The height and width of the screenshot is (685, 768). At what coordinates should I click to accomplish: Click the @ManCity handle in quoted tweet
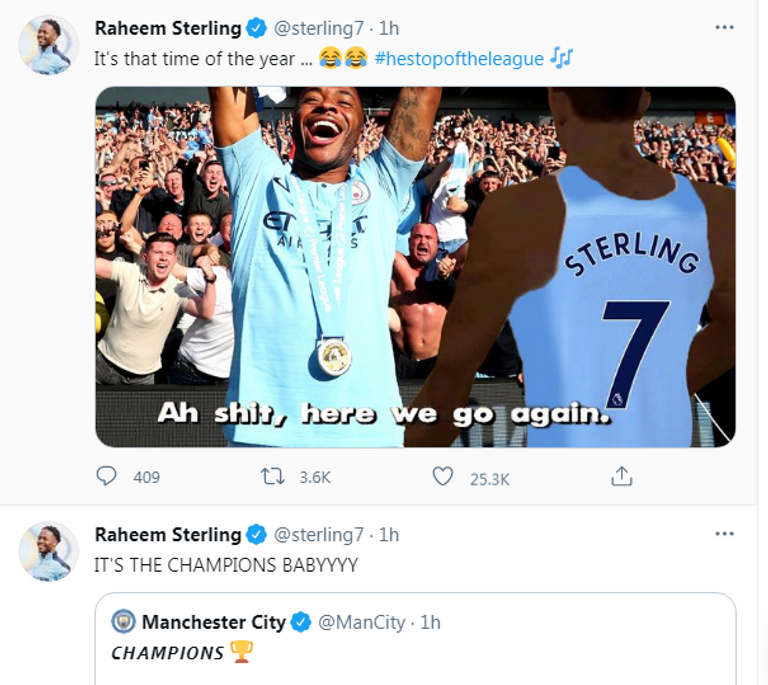[361, 622]
